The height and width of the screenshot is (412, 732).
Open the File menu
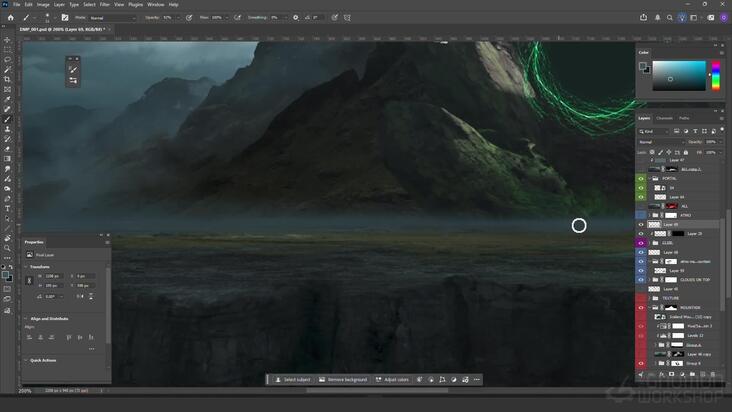(x=16, y=4)
